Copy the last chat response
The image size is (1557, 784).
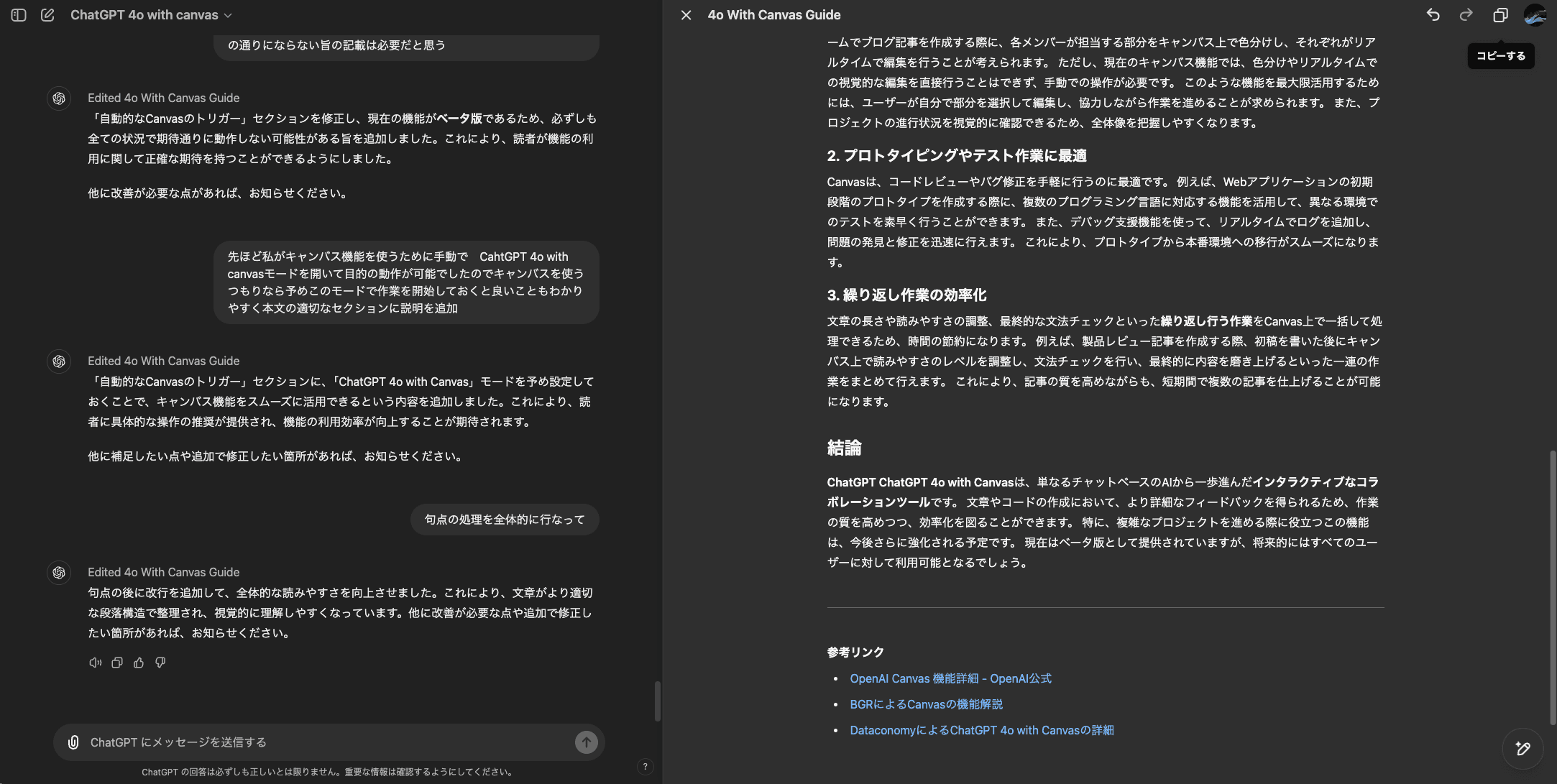point(117,663)
